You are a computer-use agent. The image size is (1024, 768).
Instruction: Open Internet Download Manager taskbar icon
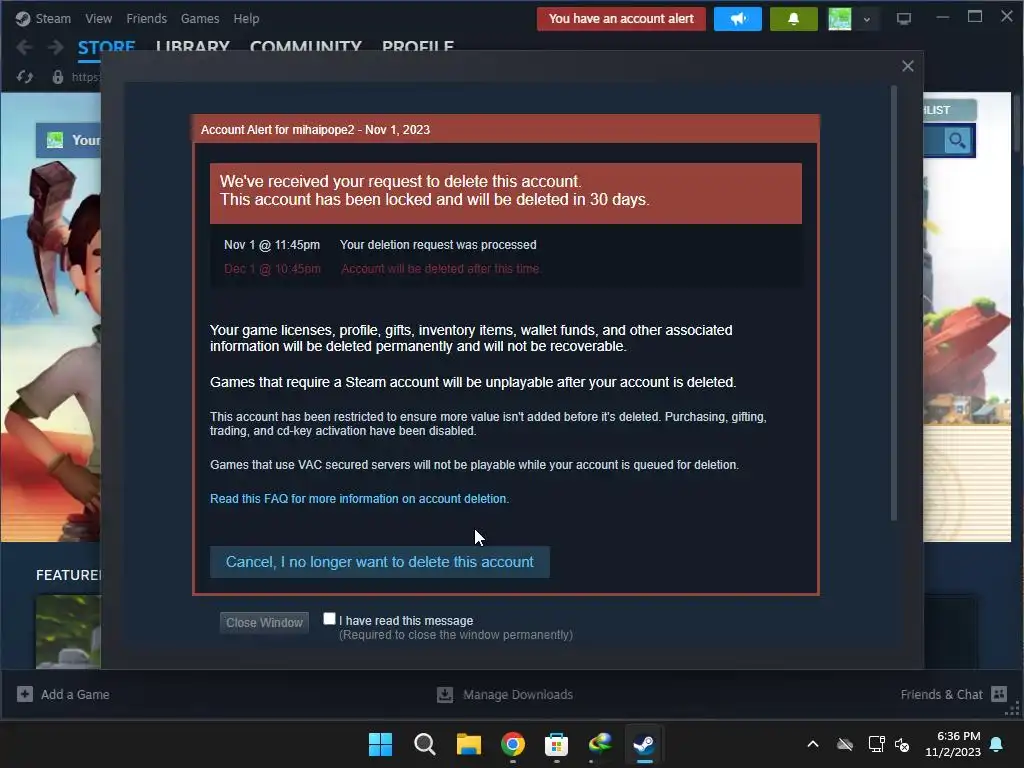click(600, 744)
